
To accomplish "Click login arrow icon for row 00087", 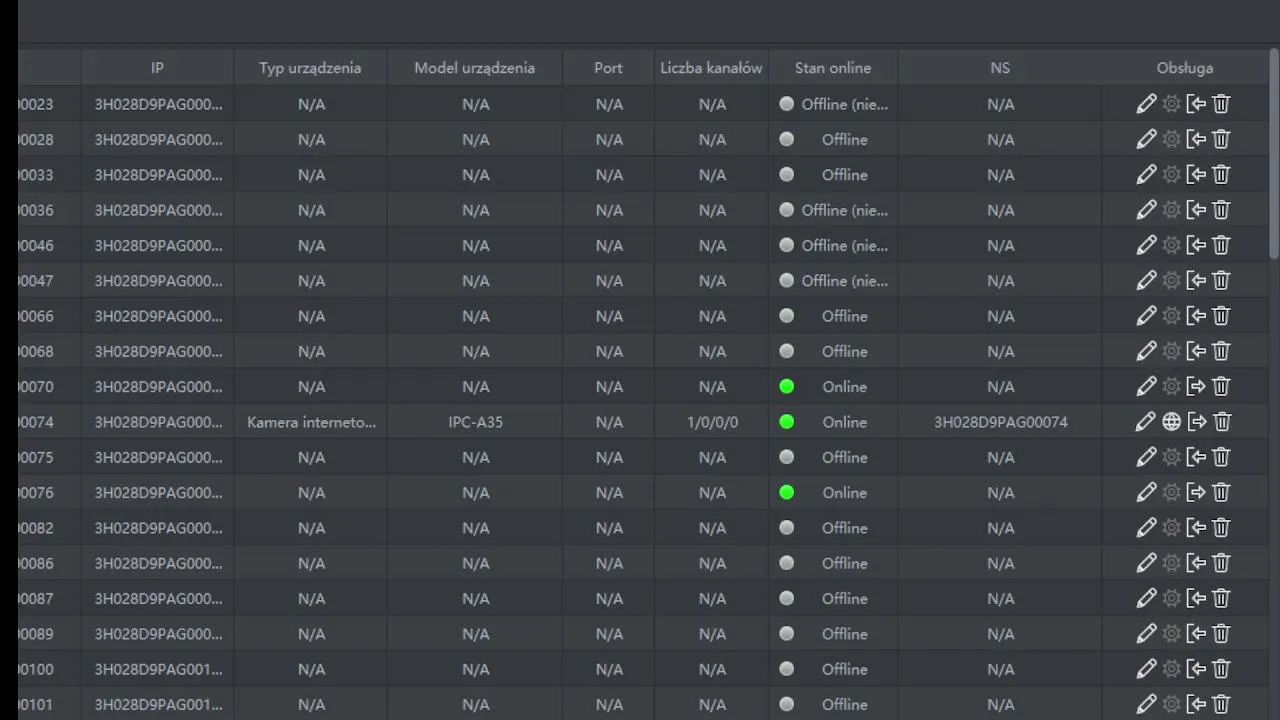I will pos(1196,599).
